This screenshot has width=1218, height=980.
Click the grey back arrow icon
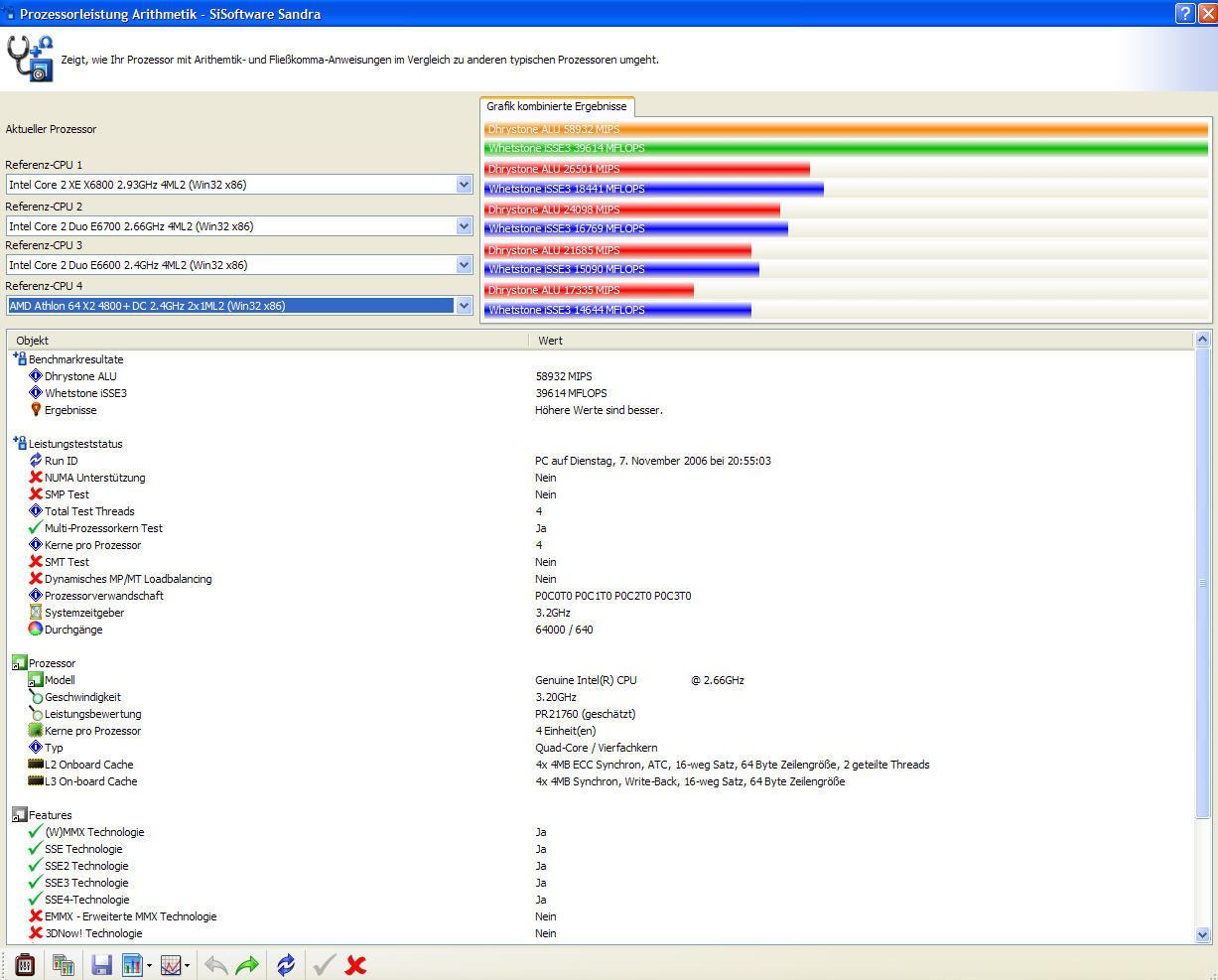point(215,964)
